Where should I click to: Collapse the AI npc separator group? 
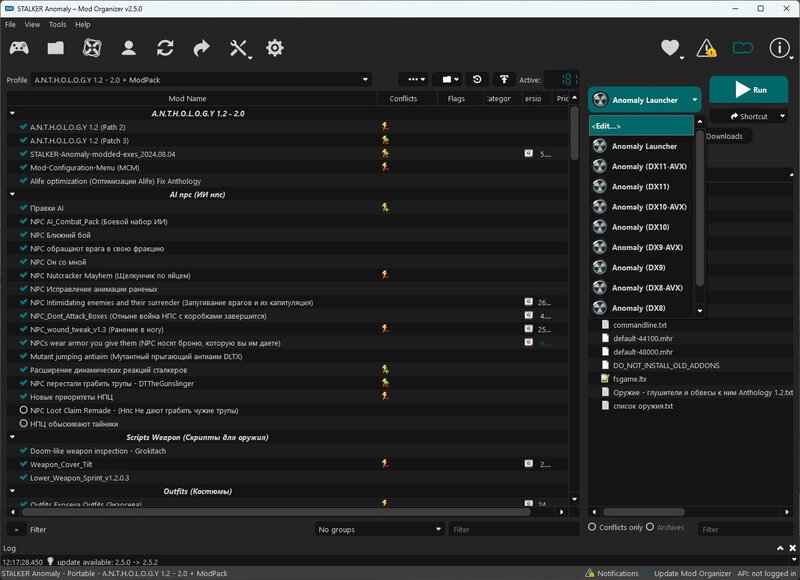(x=12, y=194)
